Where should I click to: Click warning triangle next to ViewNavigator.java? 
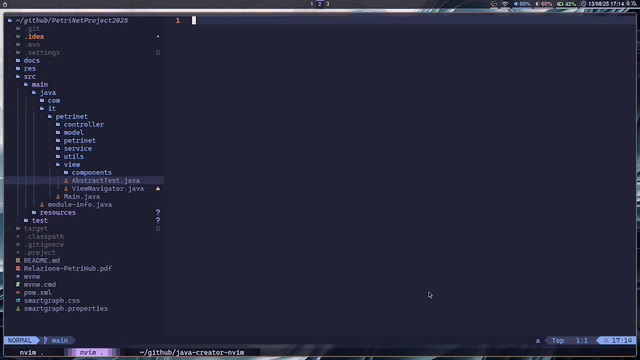158,189
